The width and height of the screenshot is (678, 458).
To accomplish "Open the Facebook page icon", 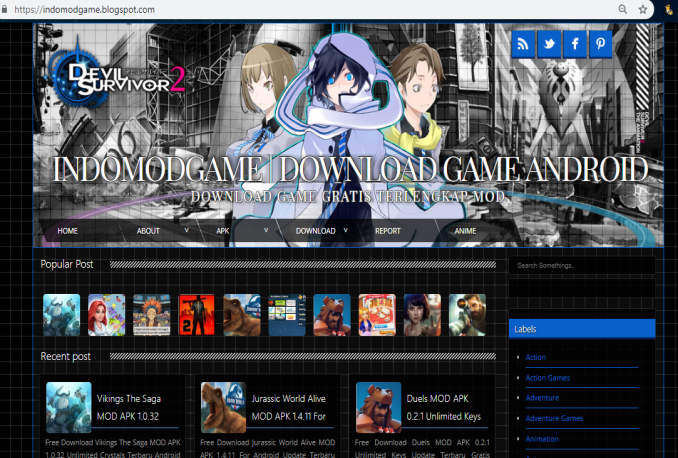I will [x=575, y=45].
